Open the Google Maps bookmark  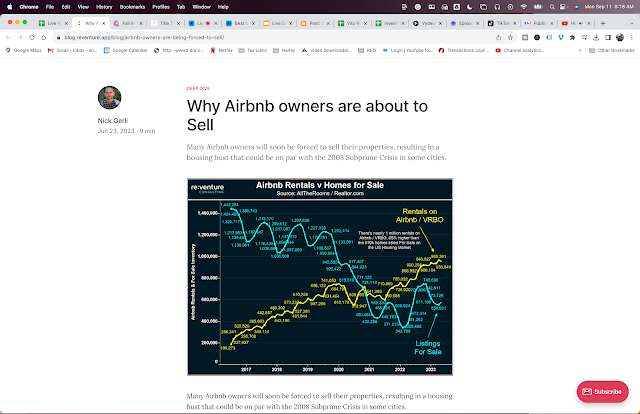(x=24, y=50)
